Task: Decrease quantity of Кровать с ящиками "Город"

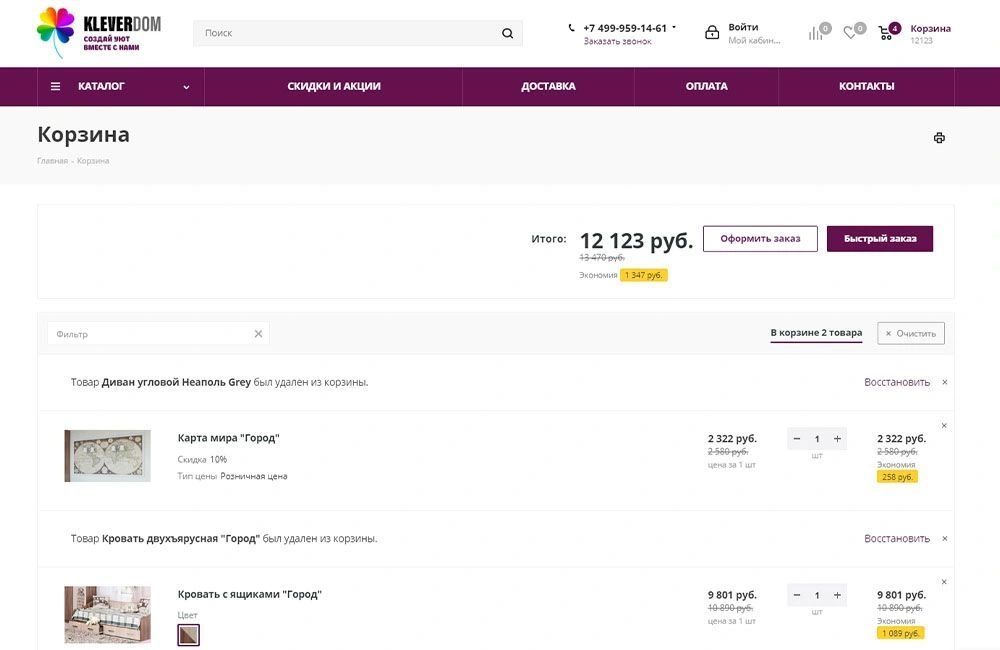Action: point(797,595)
